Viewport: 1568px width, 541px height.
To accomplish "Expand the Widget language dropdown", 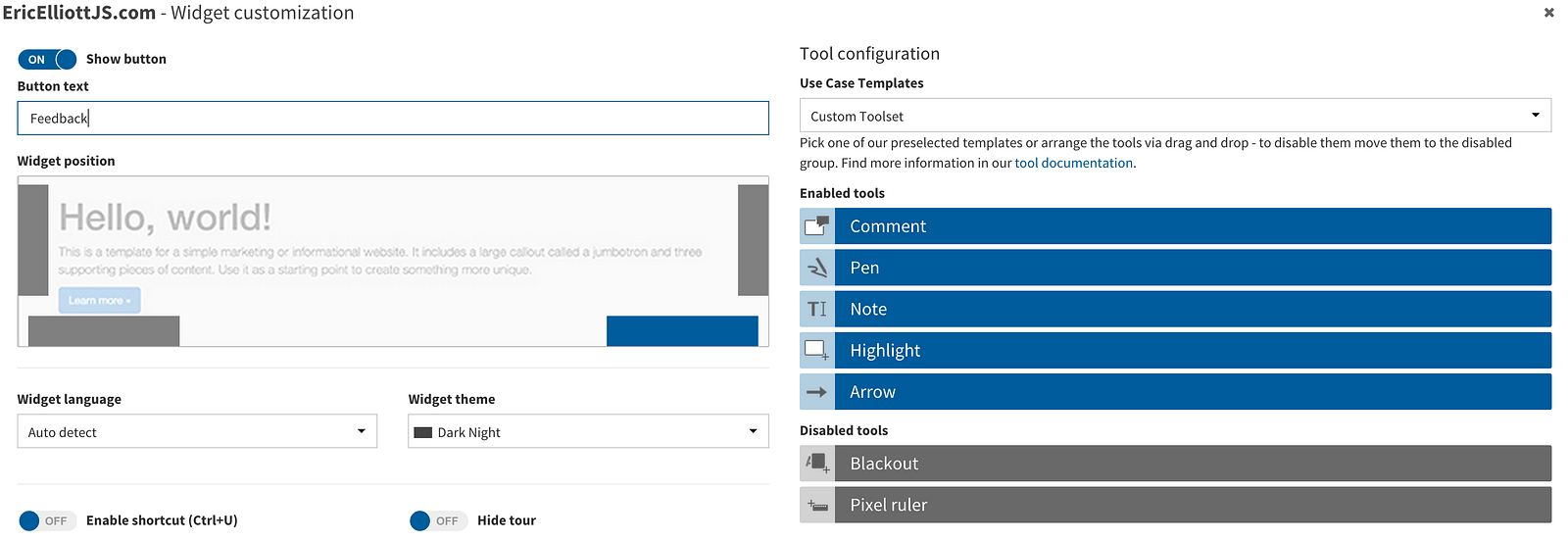I will click(197, 432).
